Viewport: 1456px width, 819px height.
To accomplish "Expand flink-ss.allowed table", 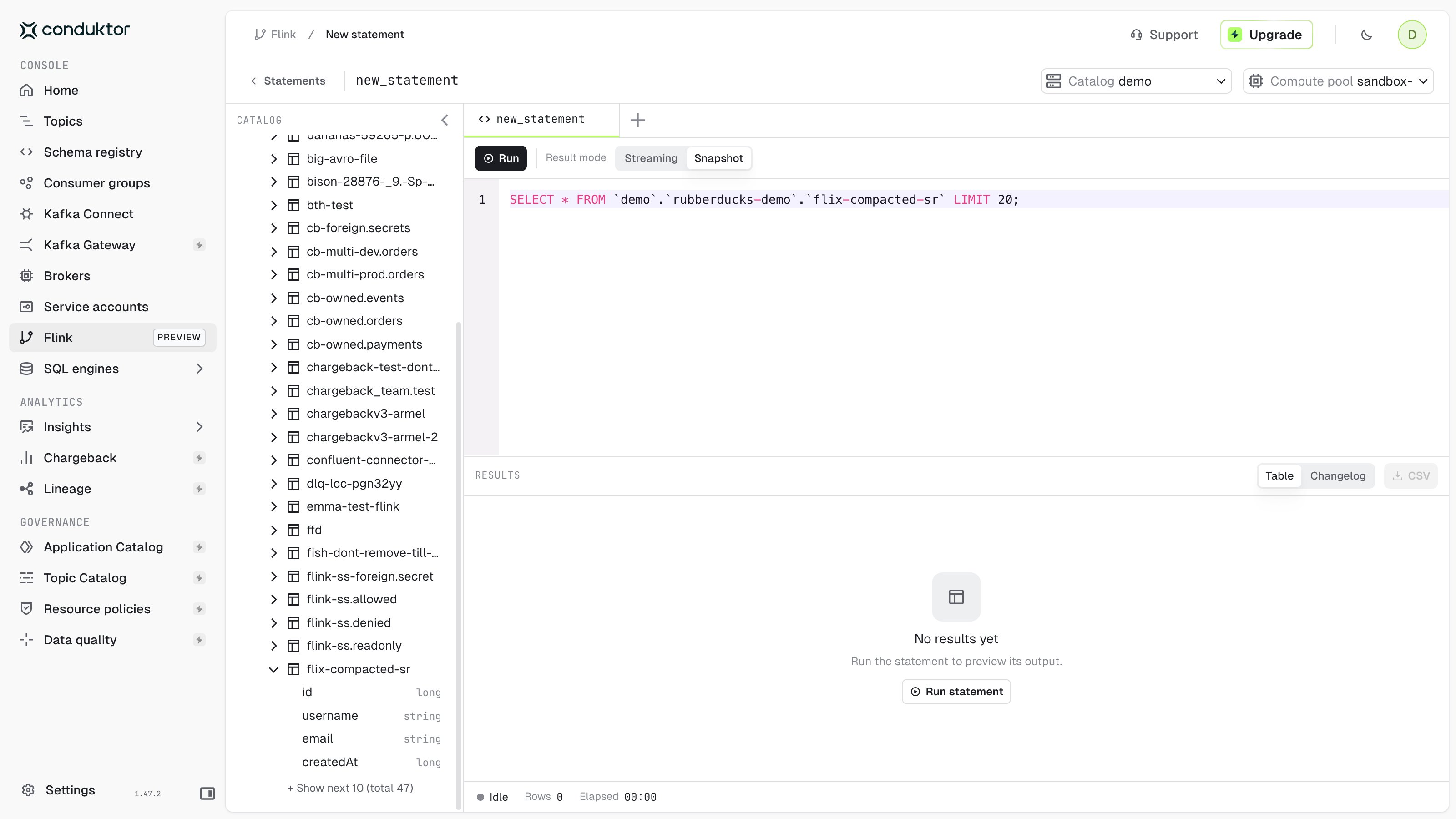I will pos(274,599).
